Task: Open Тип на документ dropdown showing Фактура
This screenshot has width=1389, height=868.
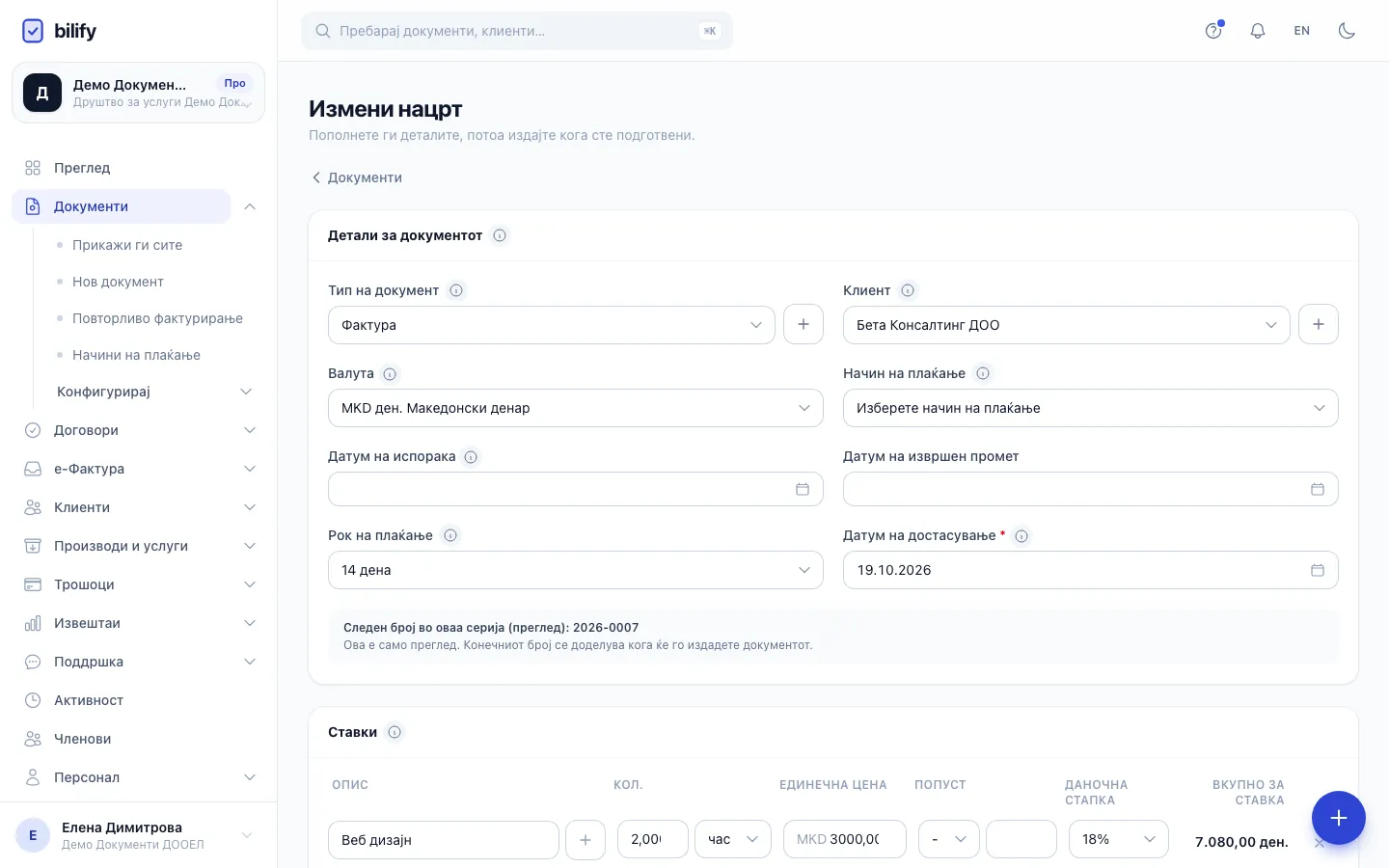Action: click(x=552, y=325)
